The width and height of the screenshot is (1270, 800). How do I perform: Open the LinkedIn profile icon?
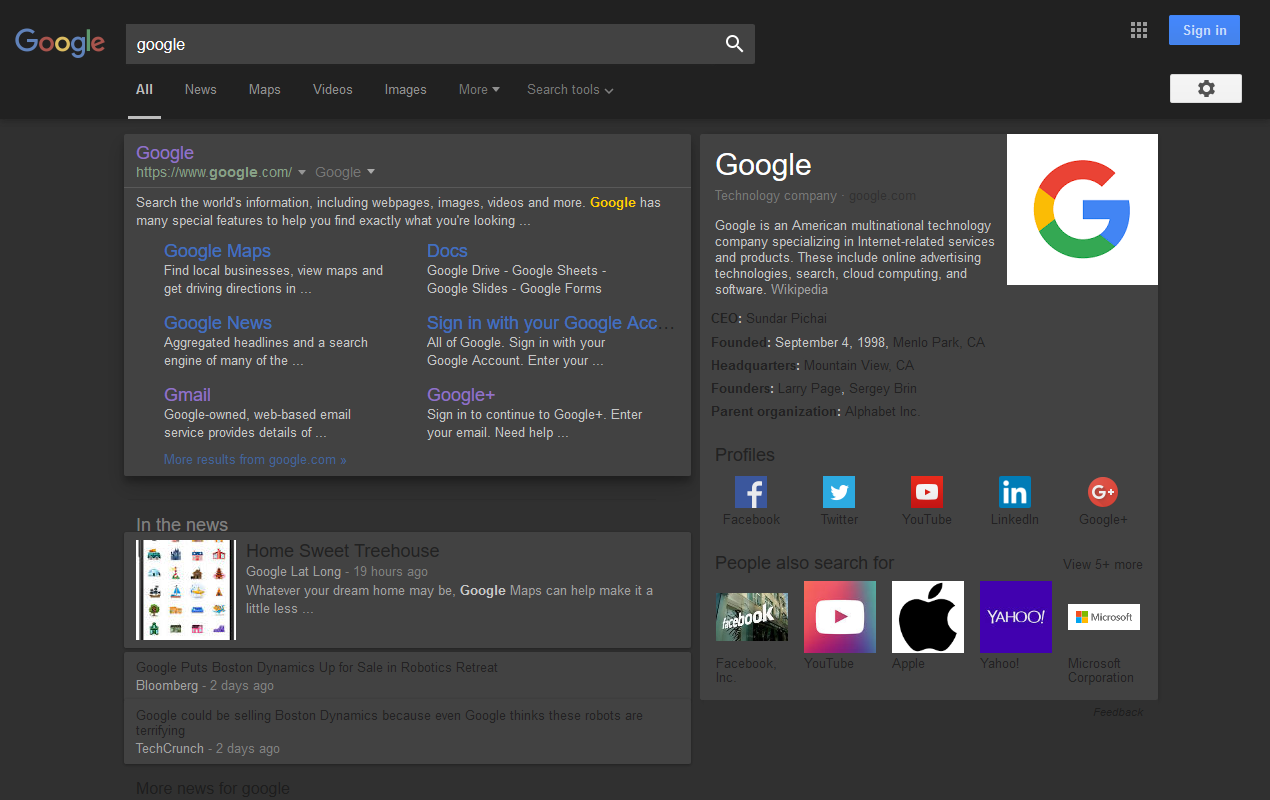pos(1015,492)
